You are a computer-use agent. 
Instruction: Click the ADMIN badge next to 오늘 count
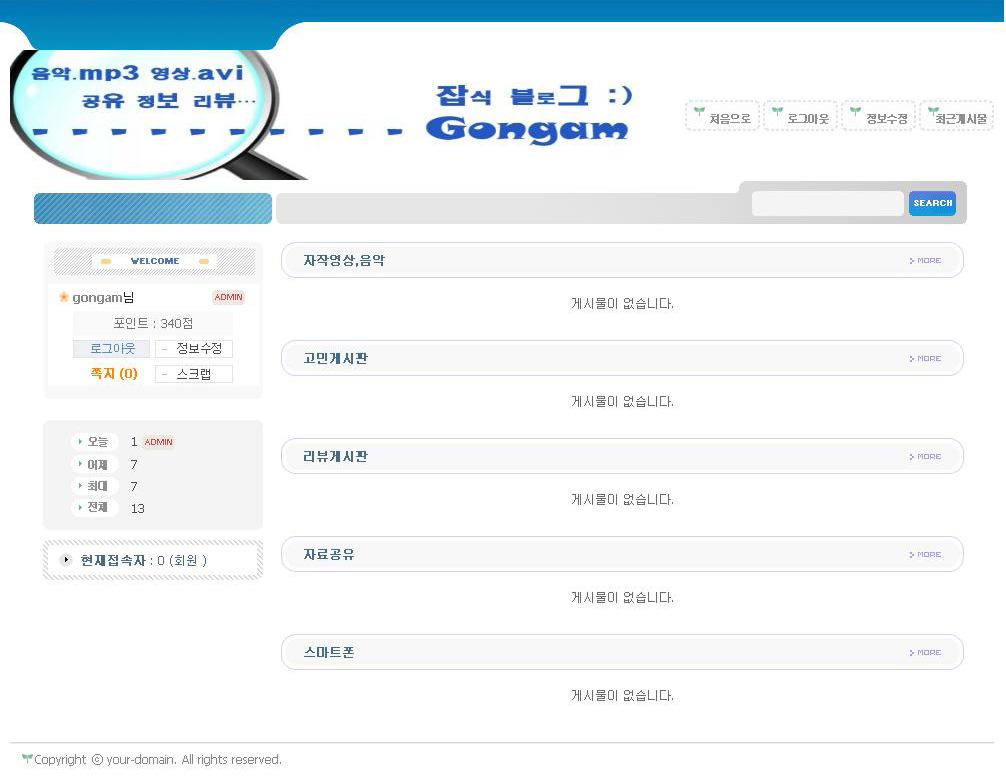(x=158, y=442)
